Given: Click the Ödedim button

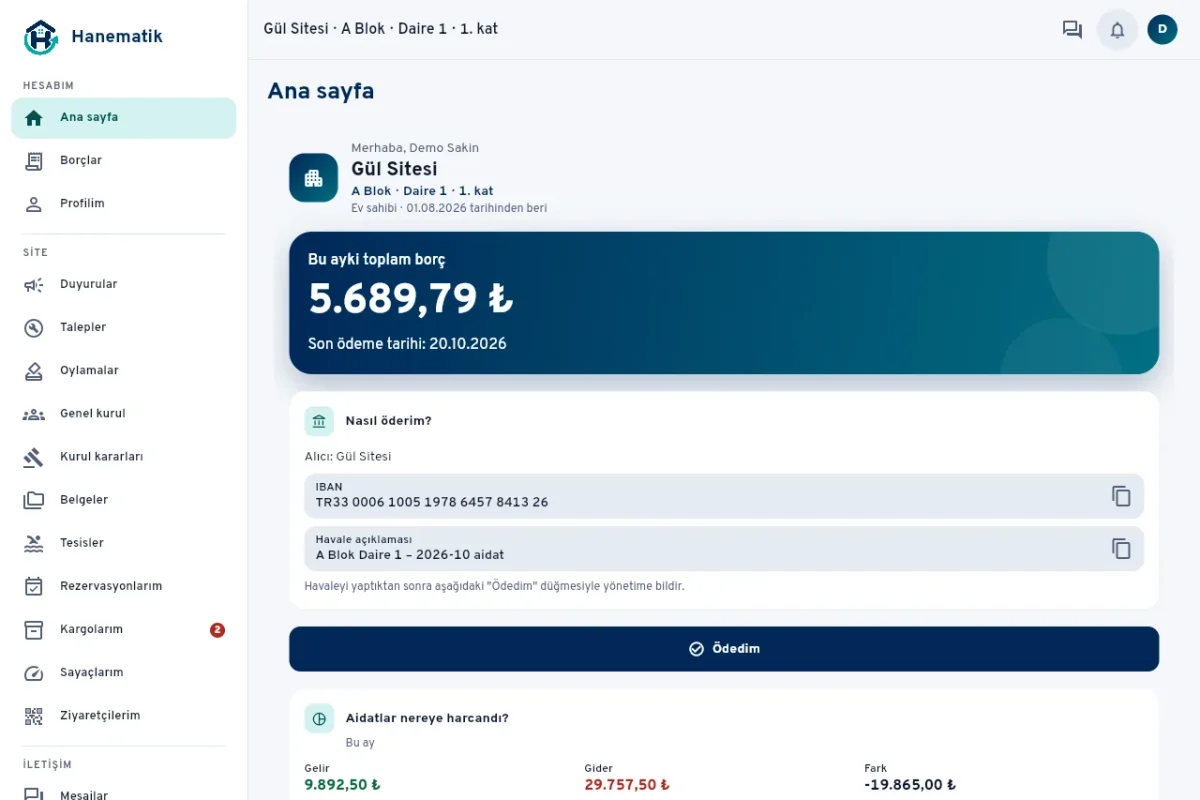Looking at the screenshot, I should 724,649.
